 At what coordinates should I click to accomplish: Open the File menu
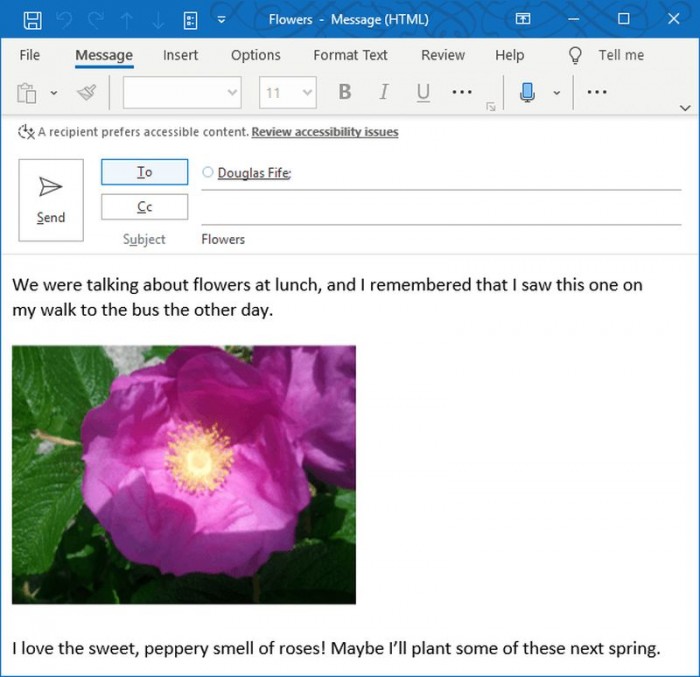29,55
